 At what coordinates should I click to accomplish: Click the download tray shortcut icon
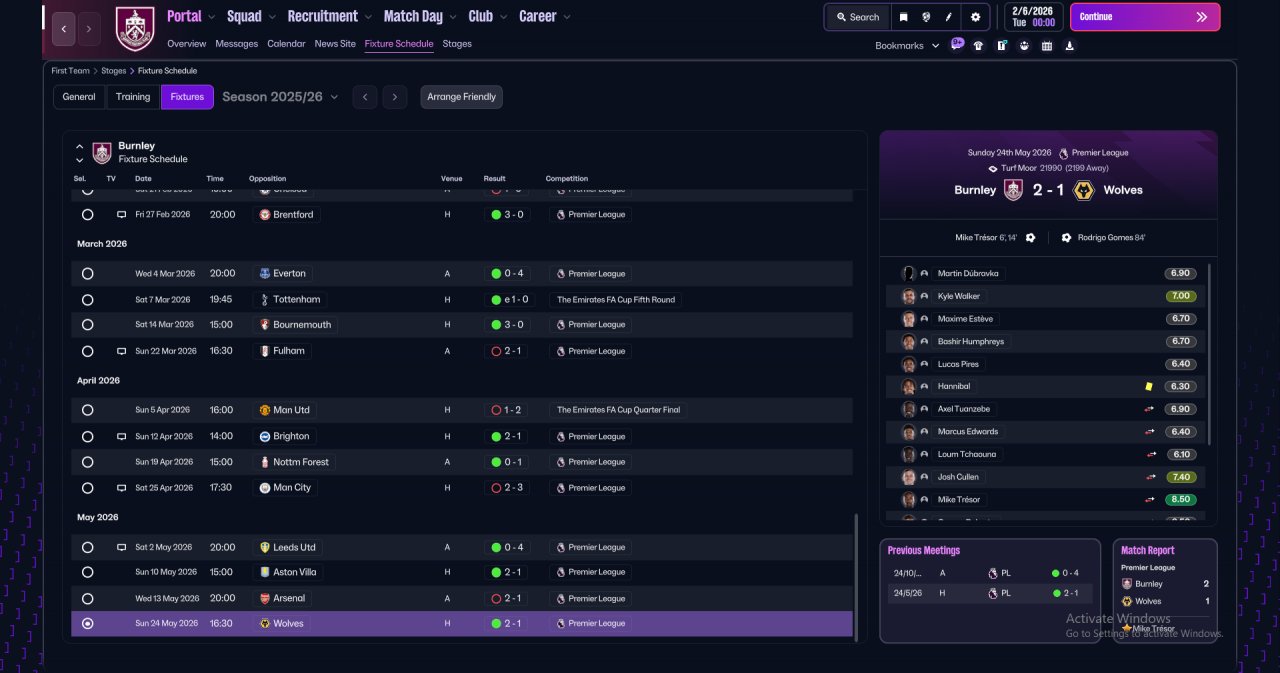tap(1070, 45)
